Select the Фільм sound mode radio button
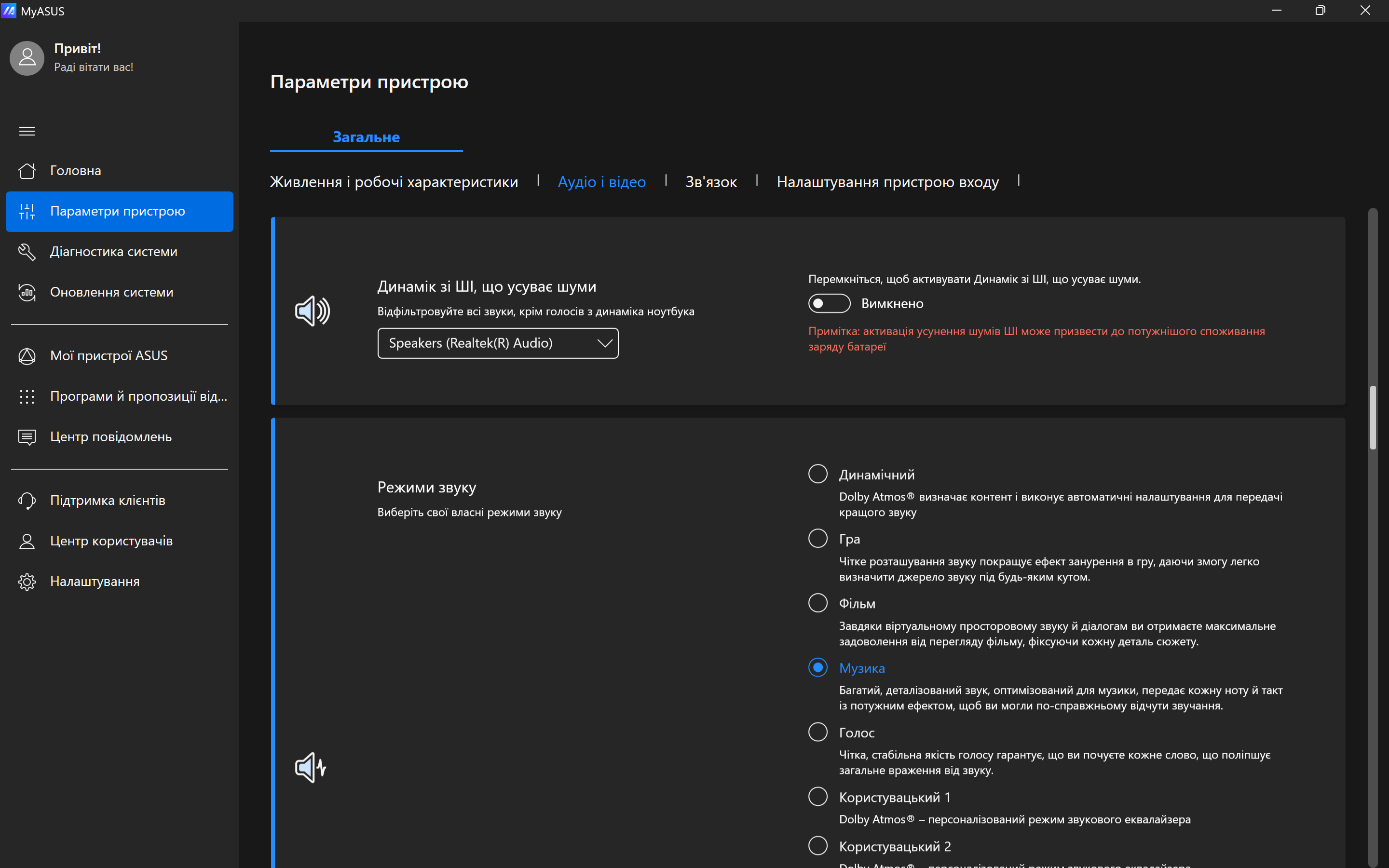The width and height of the screenshot is (1389, 868). [818, 603]
